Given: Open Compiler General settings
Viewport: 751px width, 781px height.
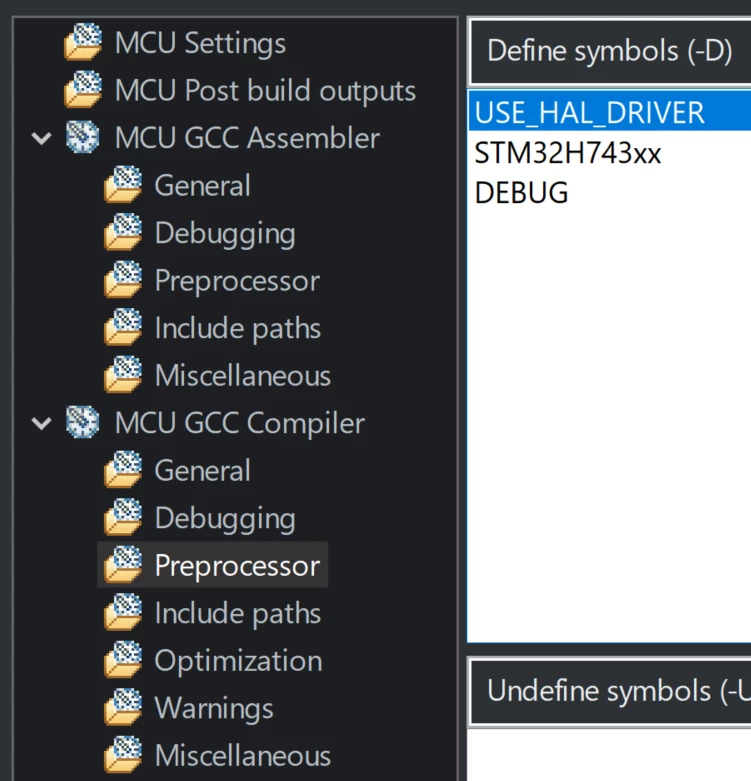Looking at the screenshot, I should click(203, 470).
